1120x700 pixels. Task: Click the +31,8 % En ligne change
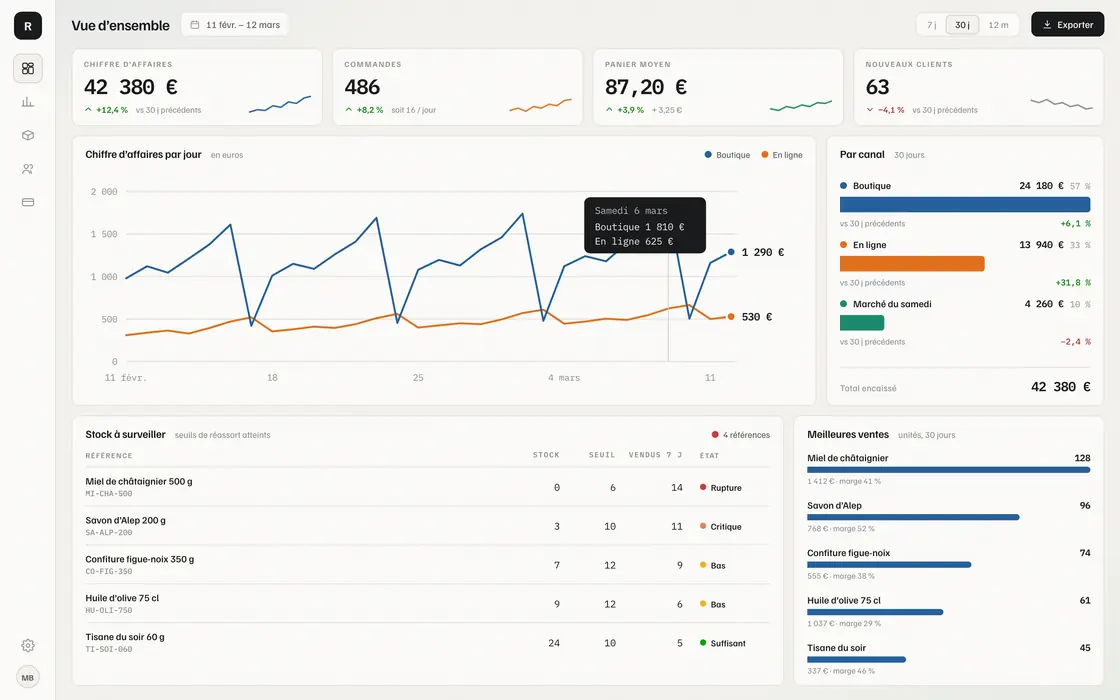pyautogui.click(x=1073, y=283)
